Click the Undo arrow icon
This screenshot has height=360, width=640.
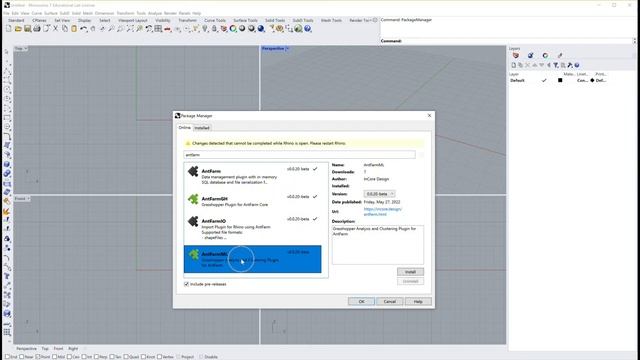click(83, 29)
